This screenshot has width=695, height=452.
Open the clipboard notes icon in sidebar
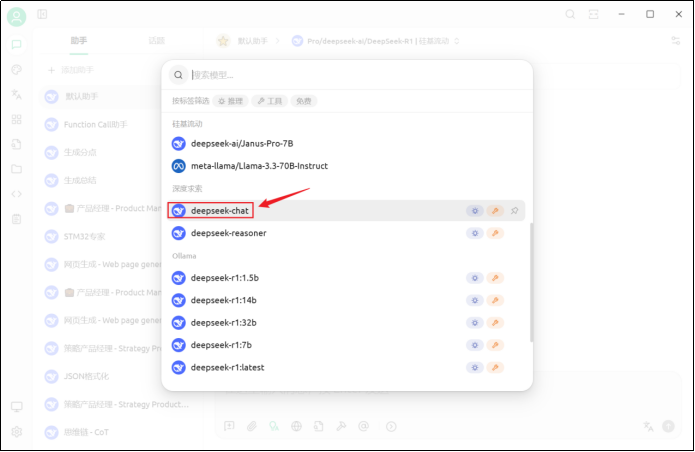point(16,218)
